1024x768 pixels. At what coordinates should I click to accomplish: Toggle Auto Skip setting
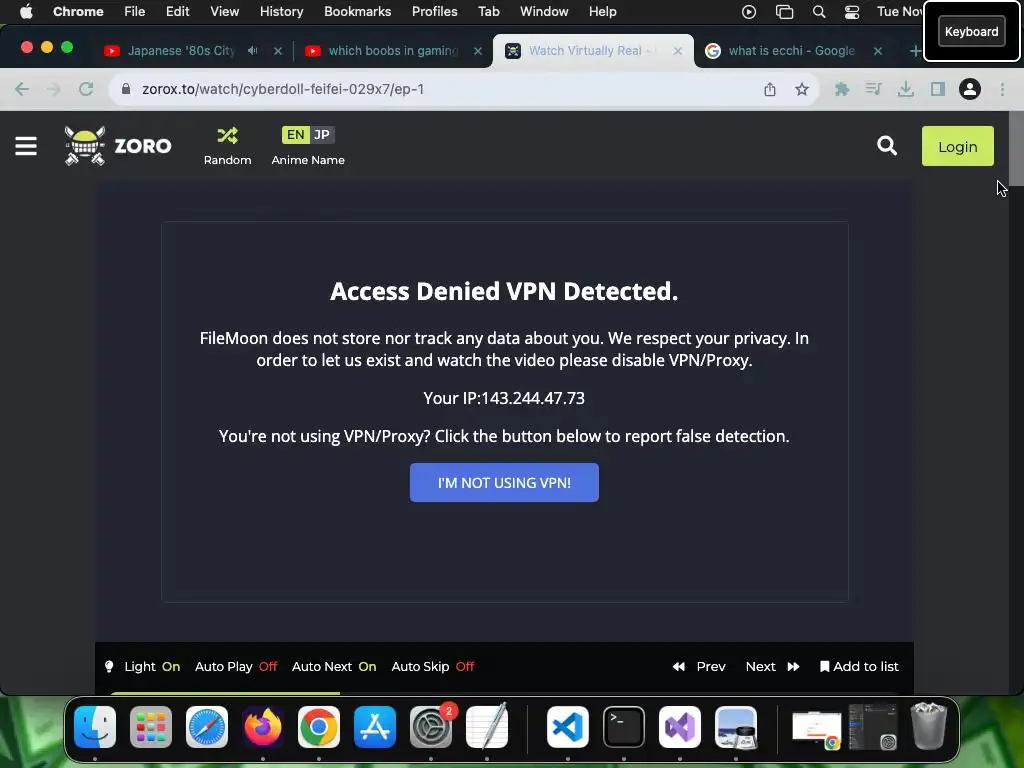[432, 667]
